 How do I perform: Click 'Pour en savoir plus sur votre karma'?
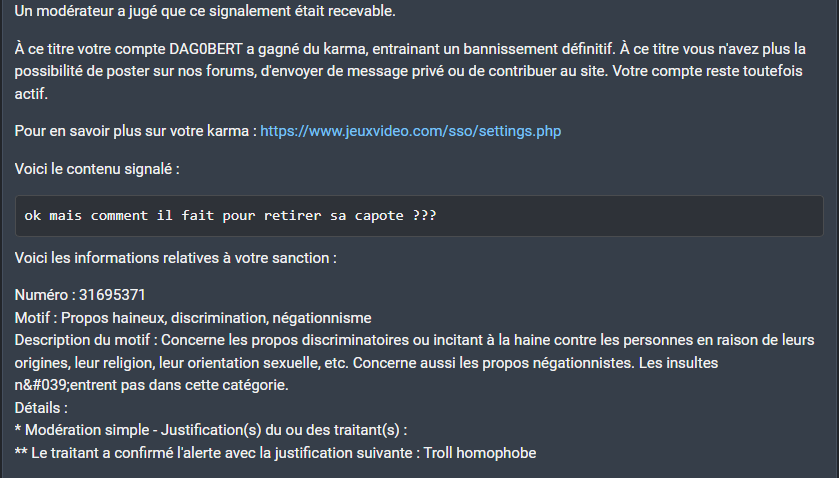135,131
